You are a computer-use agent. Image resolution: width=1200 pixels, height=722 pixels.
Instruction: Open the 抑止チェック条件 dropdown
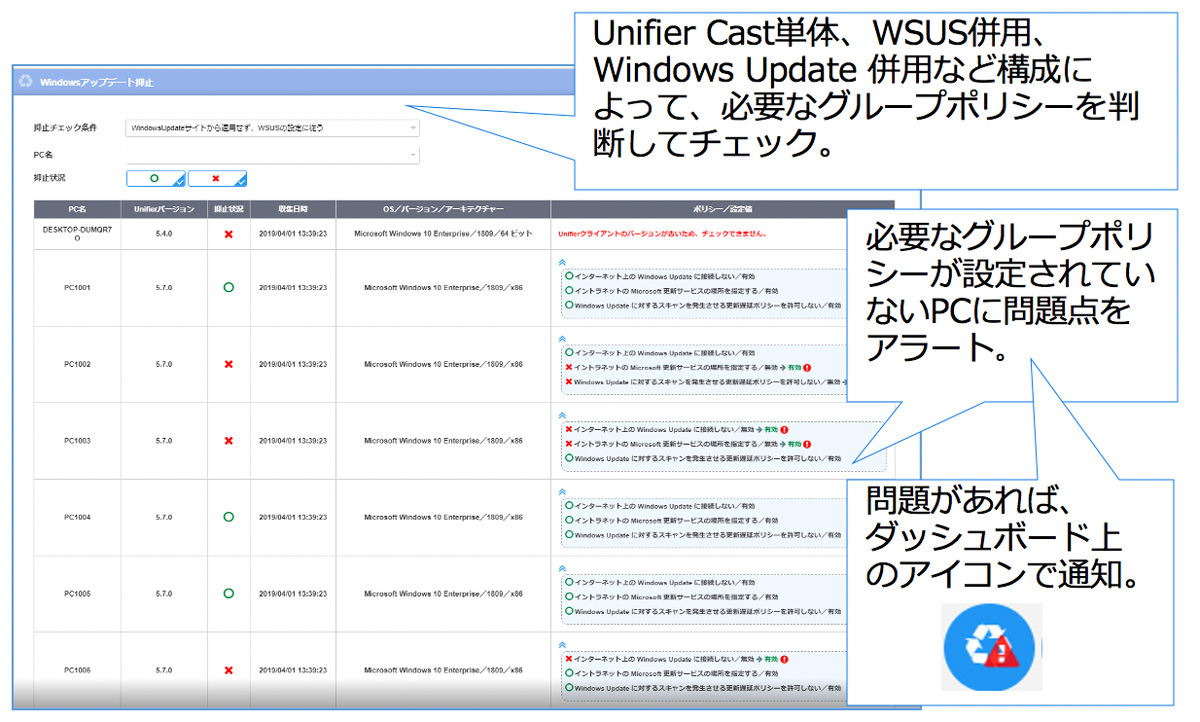[x=272, y=128]
